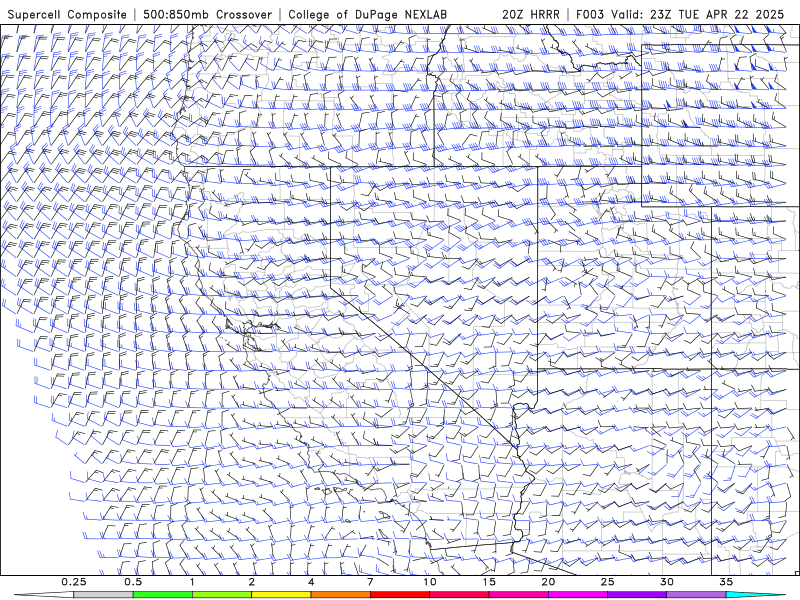Click the scale label '7'
Screen dimensions: 800x600
(x=370, y=582)
